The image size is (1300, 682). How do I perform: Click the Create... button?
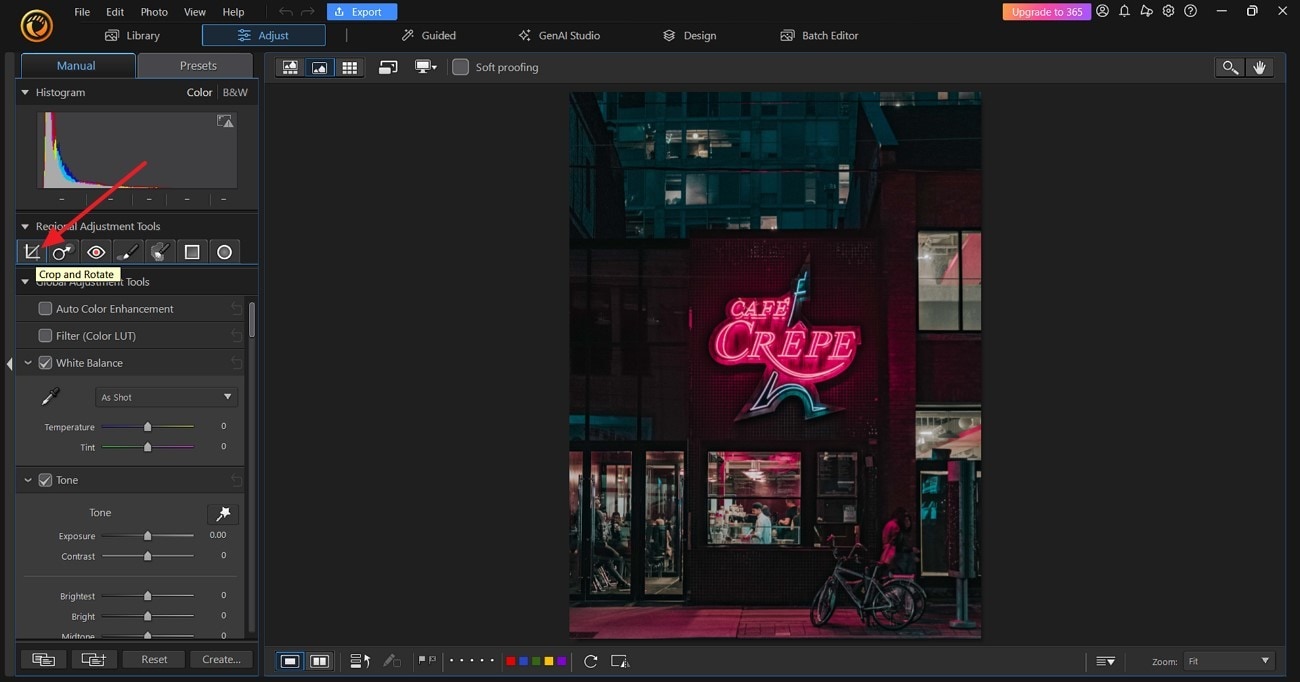tap(221, 659)
